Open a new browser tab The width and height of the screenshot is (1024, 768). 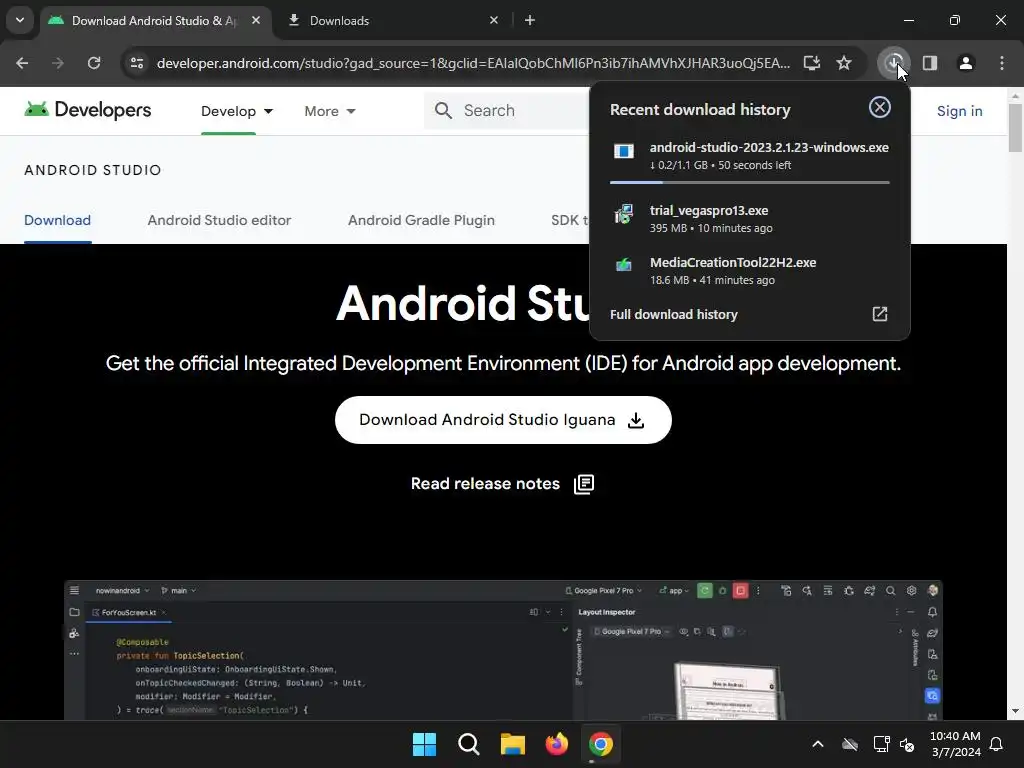(x=530, y=20)
